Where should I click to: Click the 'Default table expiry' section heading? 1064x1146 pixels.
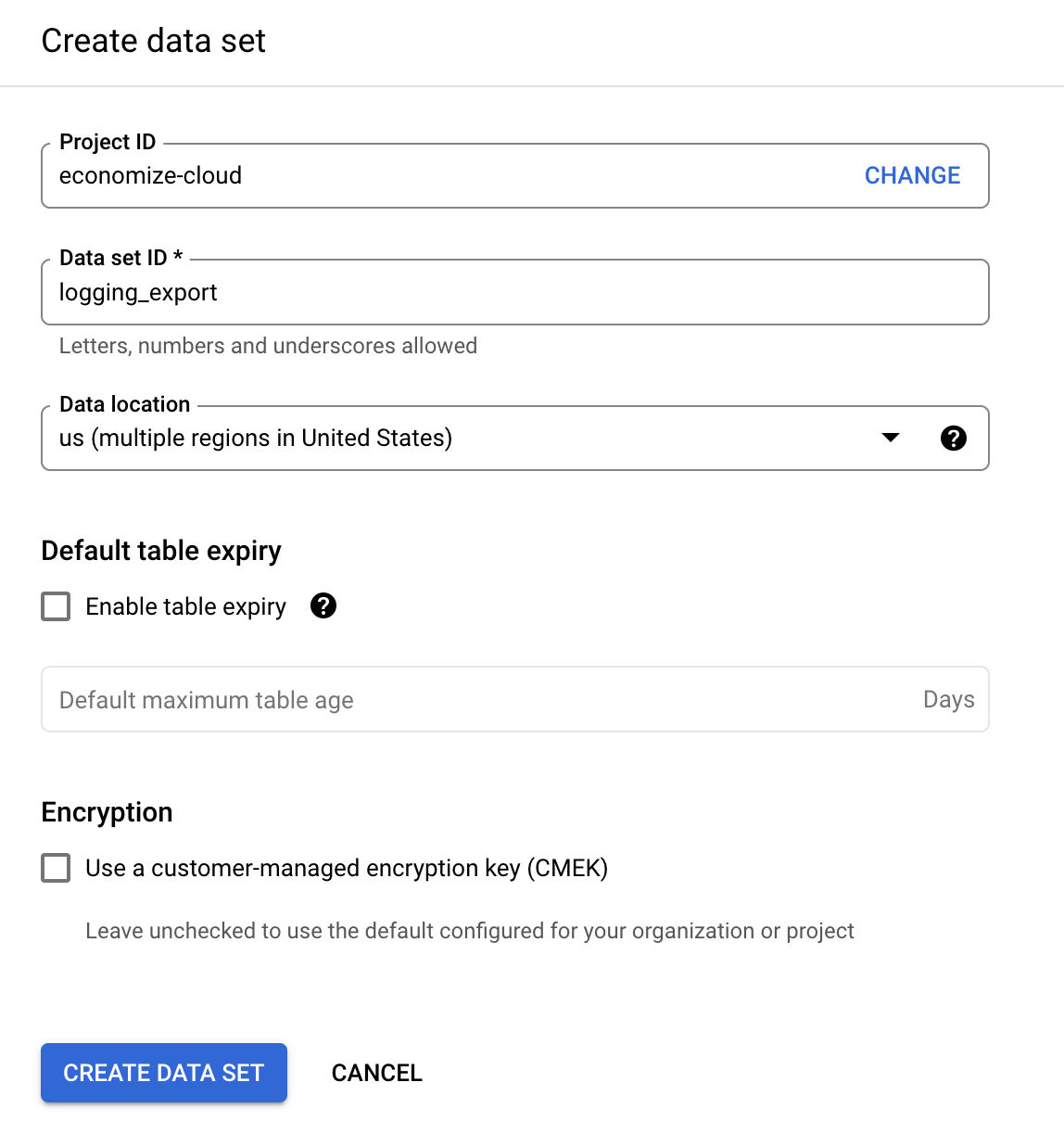coord(161,551)
